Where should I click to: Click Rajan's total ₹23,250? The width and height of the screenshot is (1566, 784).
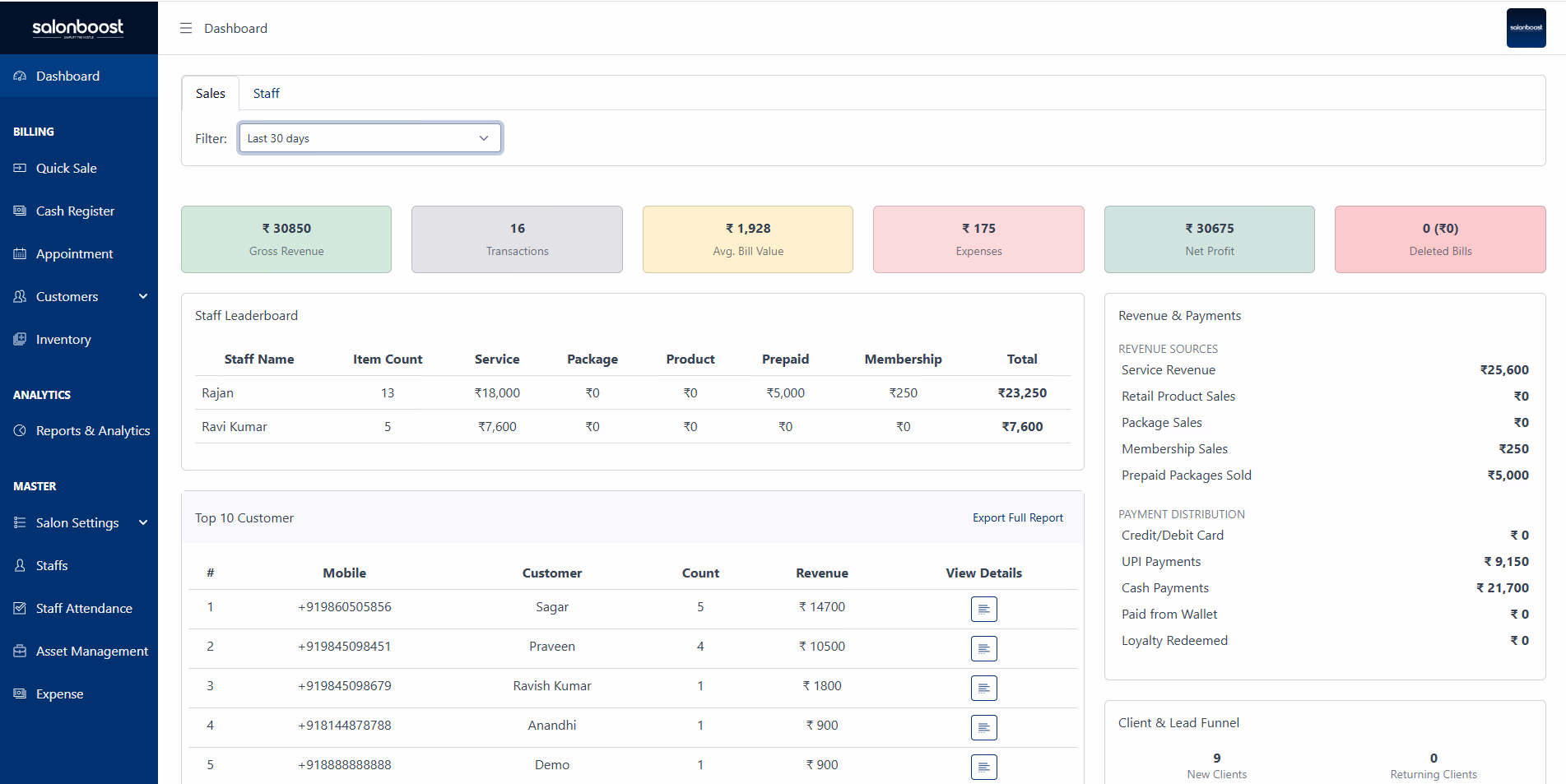coord(1022,393)
